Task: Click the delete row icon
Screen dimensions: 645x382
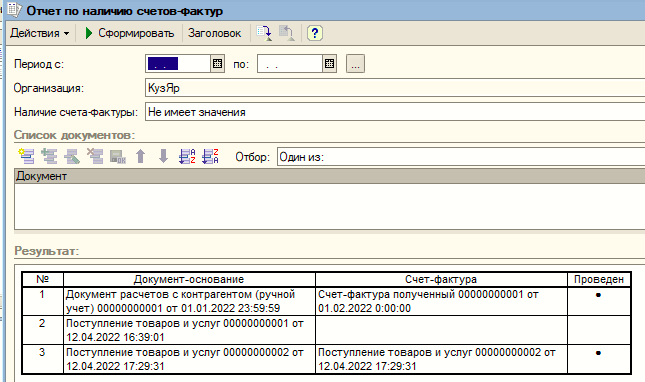Action: click(x=95, y=156)
